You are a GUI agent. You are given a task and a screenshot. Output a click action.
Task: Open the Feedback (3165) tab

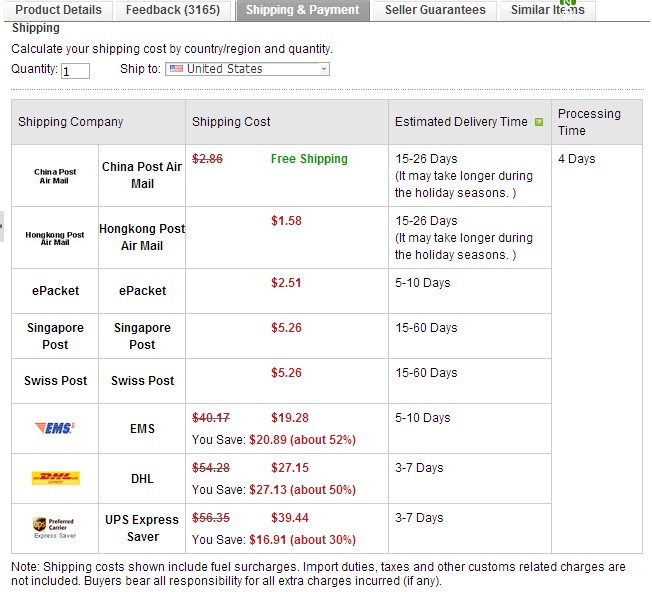click(173, 10)
